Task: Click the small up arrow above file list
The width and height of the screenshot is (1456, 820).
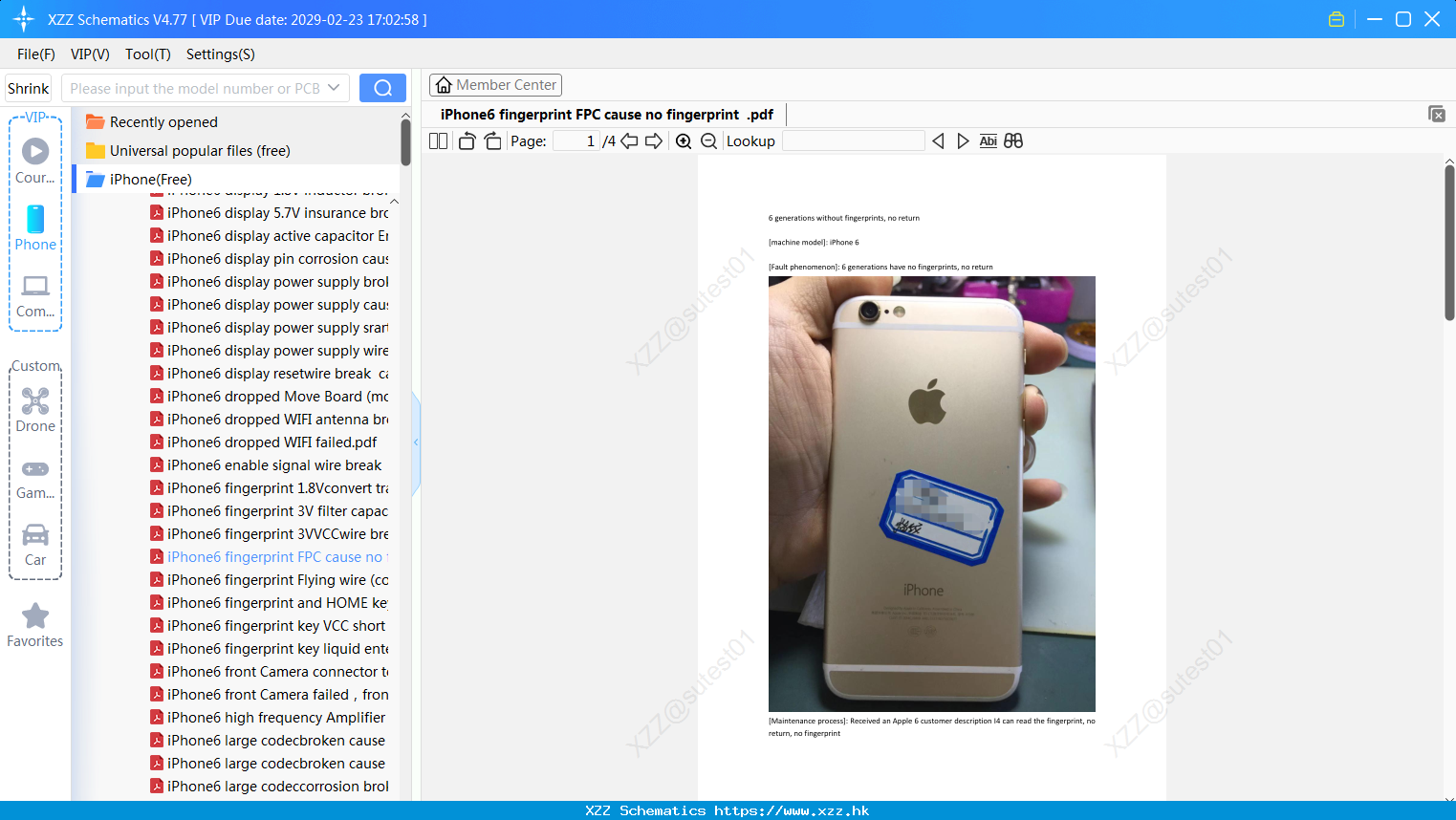Action: coord(394,202)
